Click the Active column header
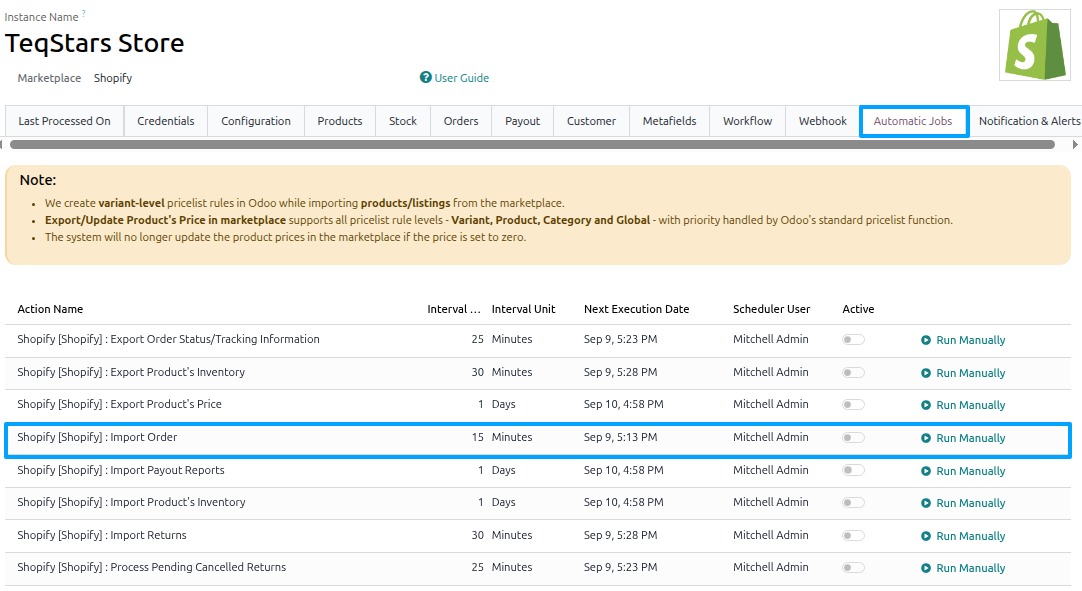This screenshot has width=1082, height=591. click(858, 309)
